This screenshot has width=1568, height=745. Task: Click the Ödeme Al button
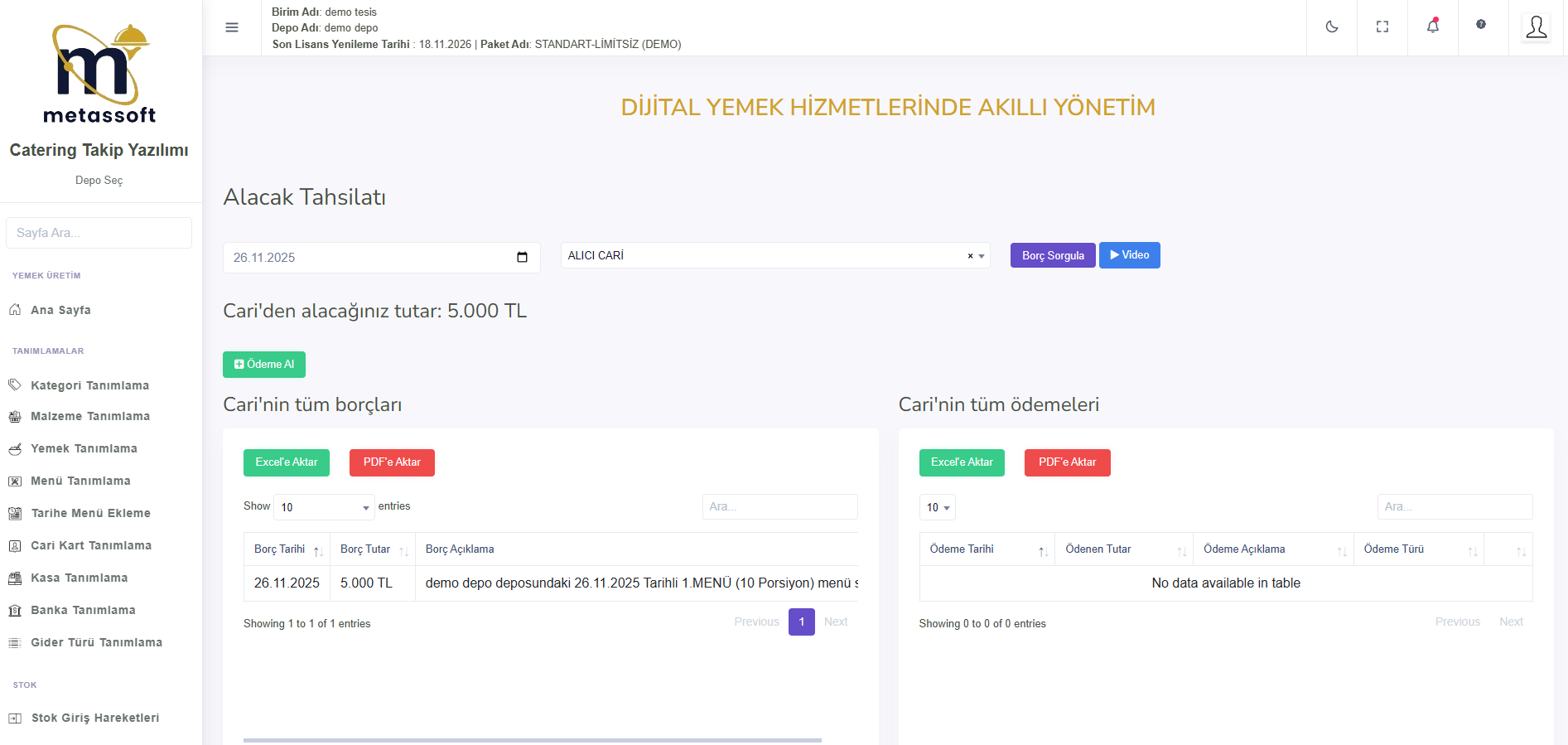264,365
